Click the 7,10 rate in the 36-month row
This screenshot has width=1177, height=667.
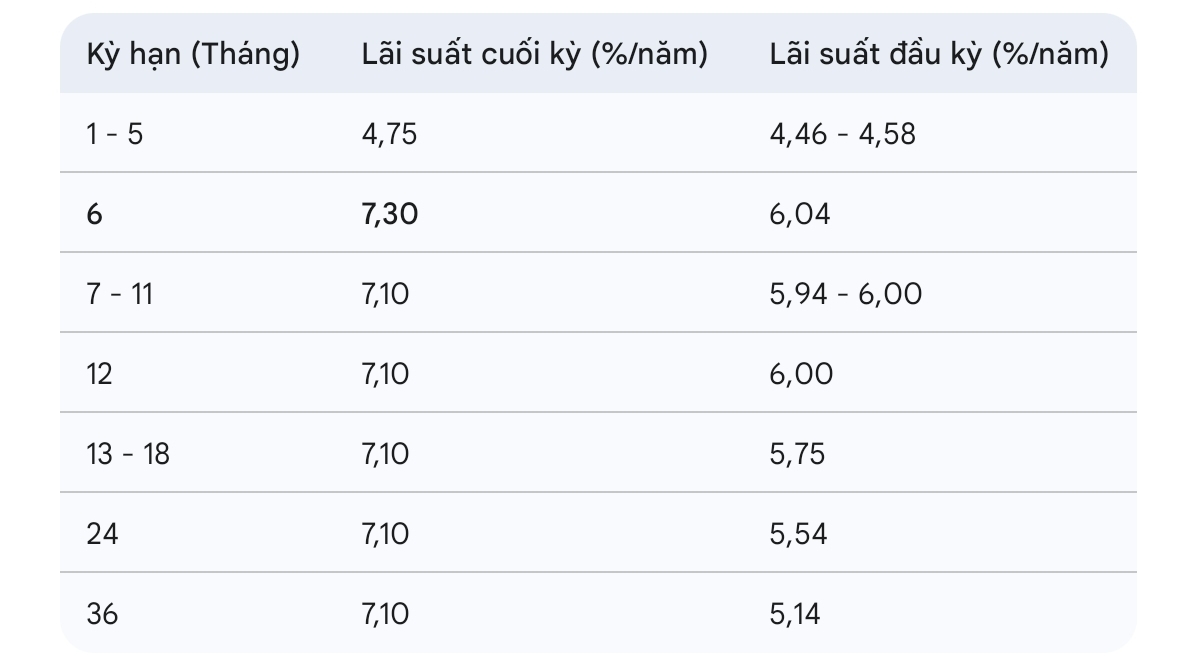385,613
